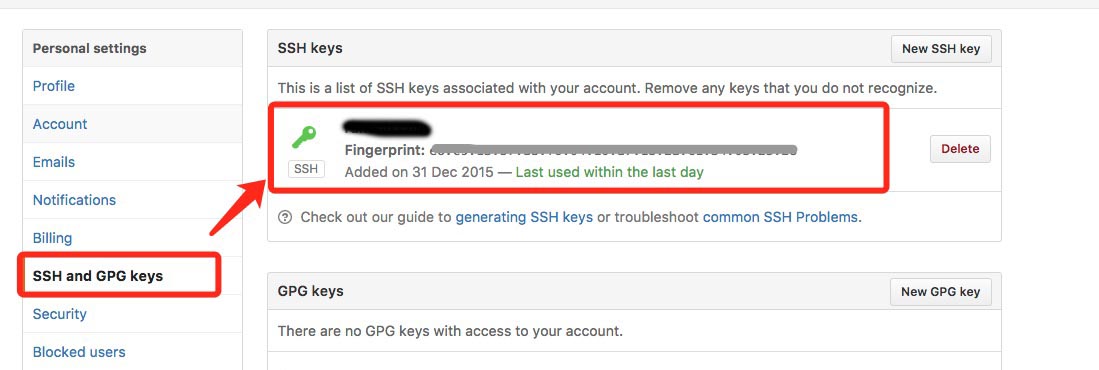This screenshot has width=1099, height=370.
Task: Click the New GPG key button
Action: [x=941, y=292]
